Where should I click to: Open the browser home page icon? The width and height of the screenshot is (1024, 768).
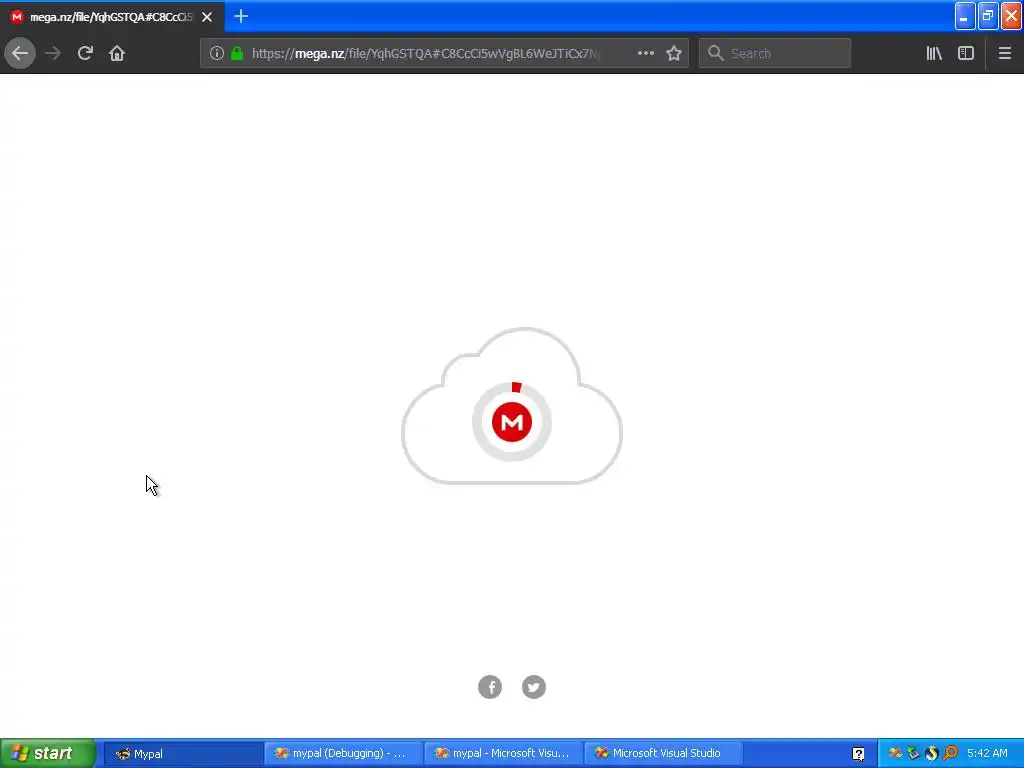point(117,53)
